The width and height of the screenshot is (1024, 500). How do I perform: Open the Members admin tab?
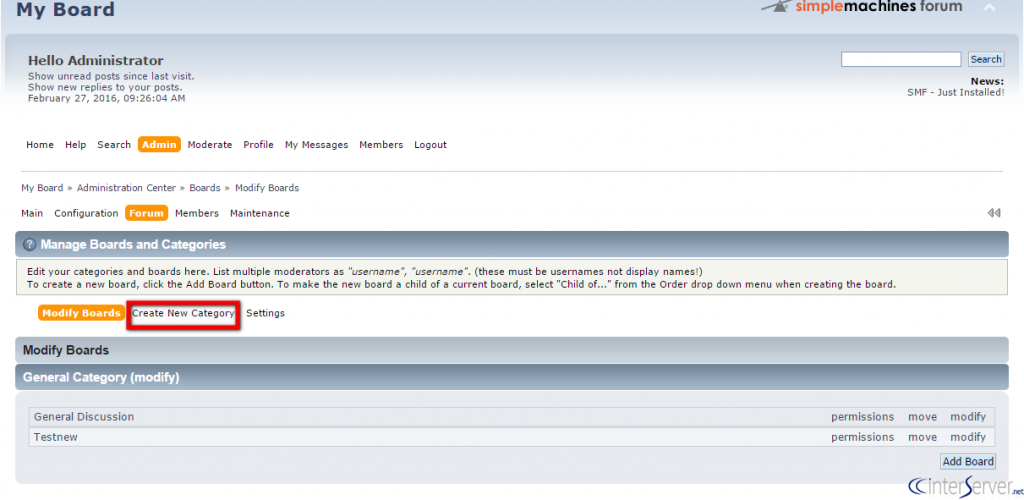(197, 213)
